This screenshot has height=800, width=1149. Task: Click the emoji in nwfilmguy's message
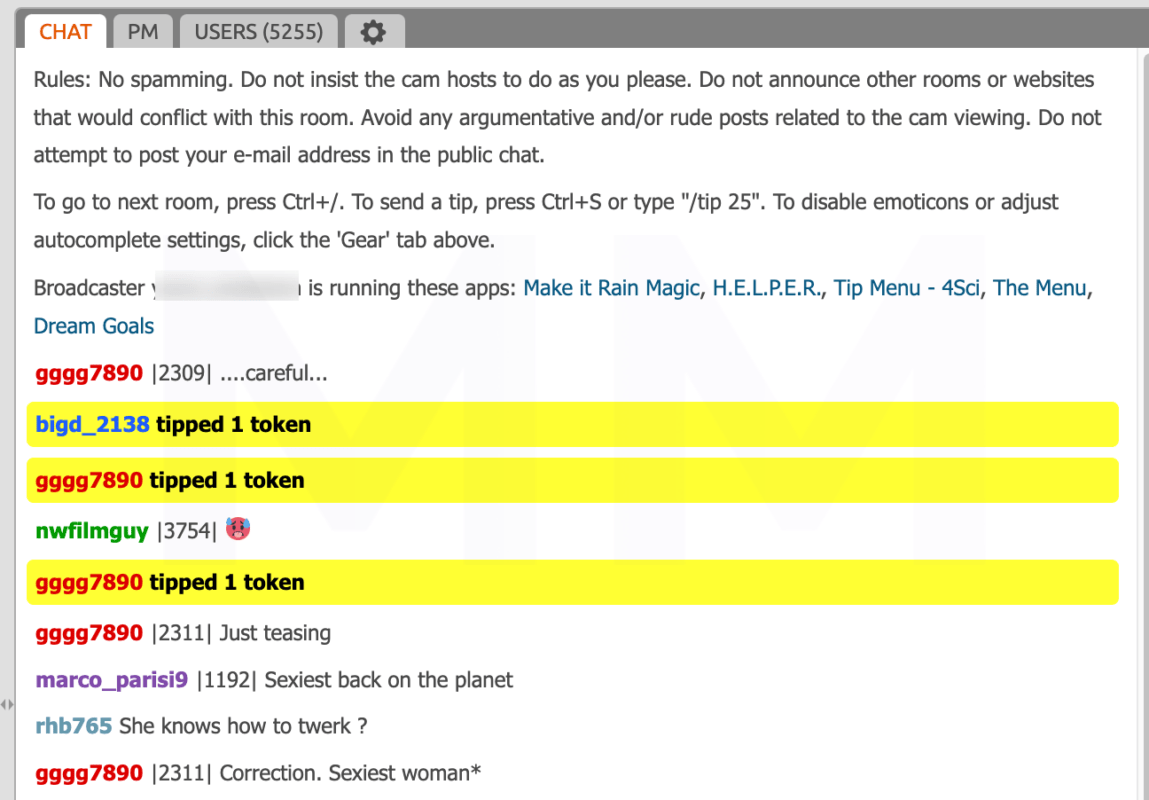pos(237,528)
